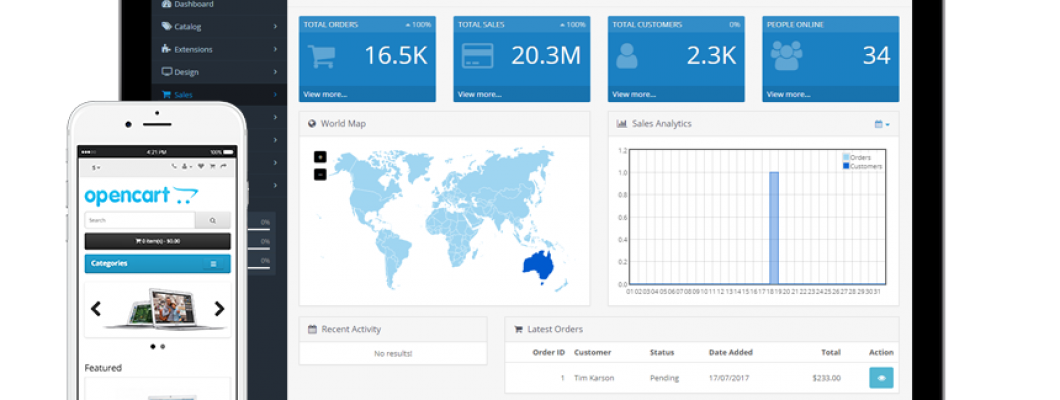1060x400 pixels.
Task: Zoom out on the World Map
Action: pos(320,174)
